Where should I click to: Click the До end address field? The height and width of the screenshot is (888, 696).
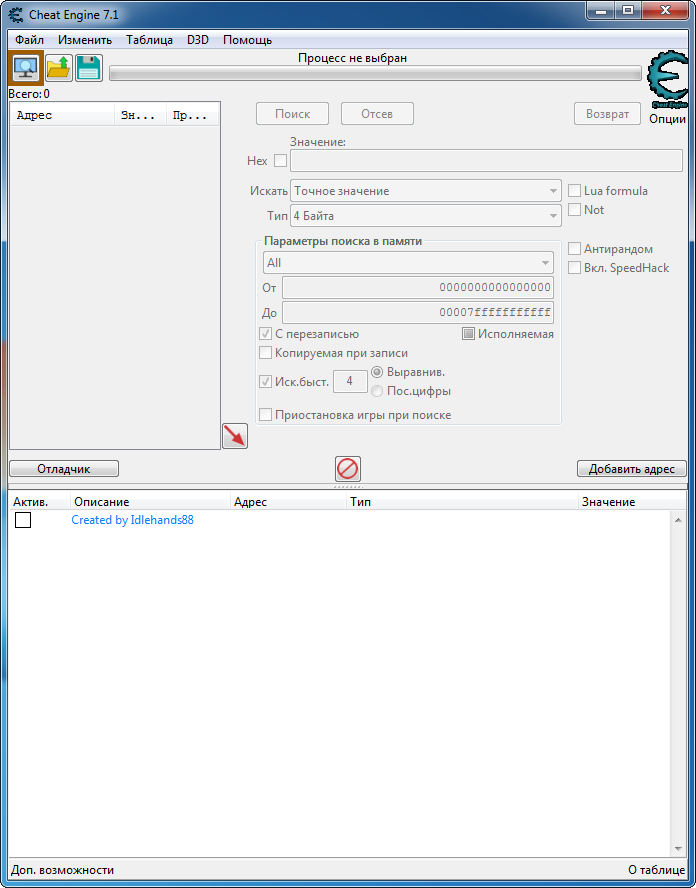418,312
